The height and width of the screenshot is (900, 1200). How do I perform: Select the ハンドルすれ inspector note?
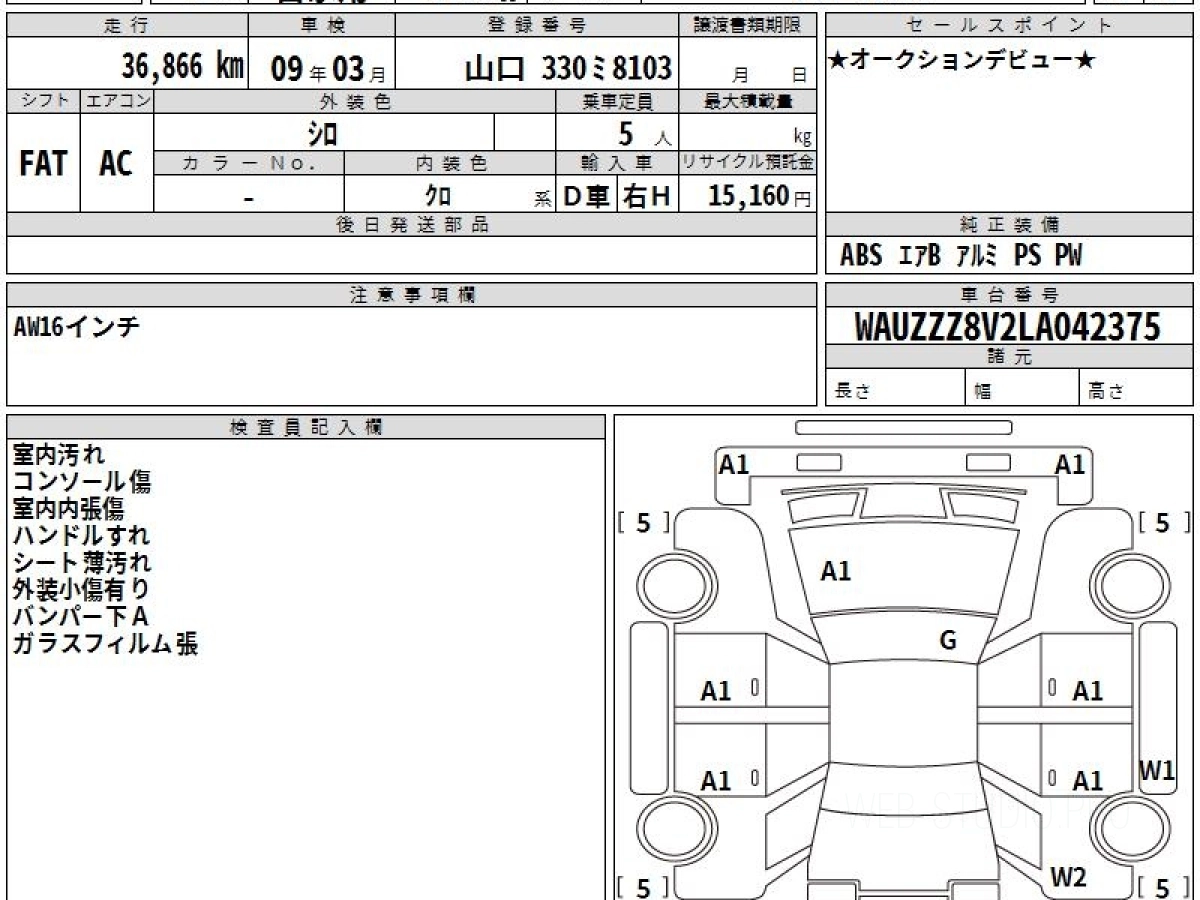82,537
